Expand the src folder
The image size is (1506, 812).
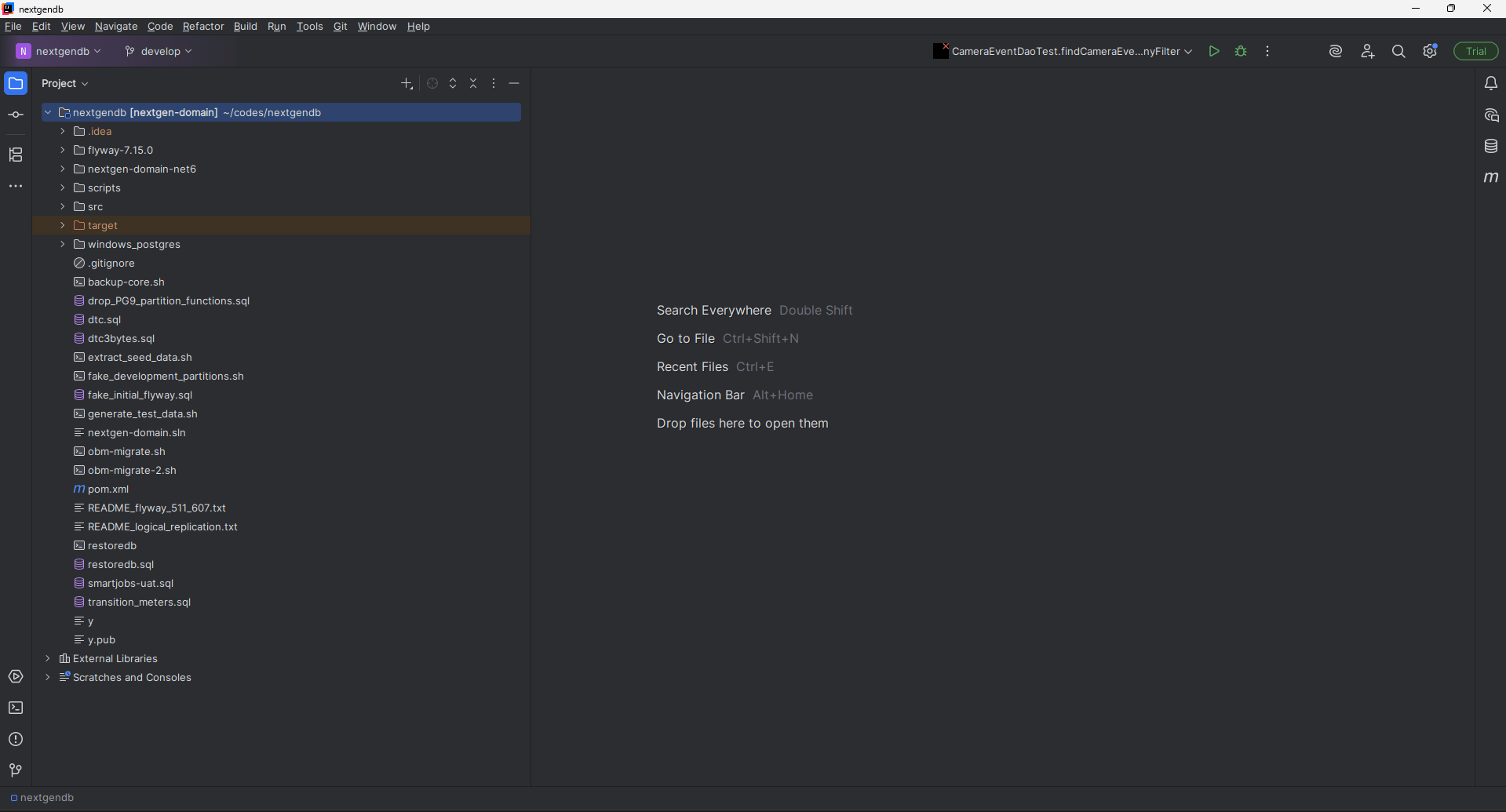coord(63,206)
